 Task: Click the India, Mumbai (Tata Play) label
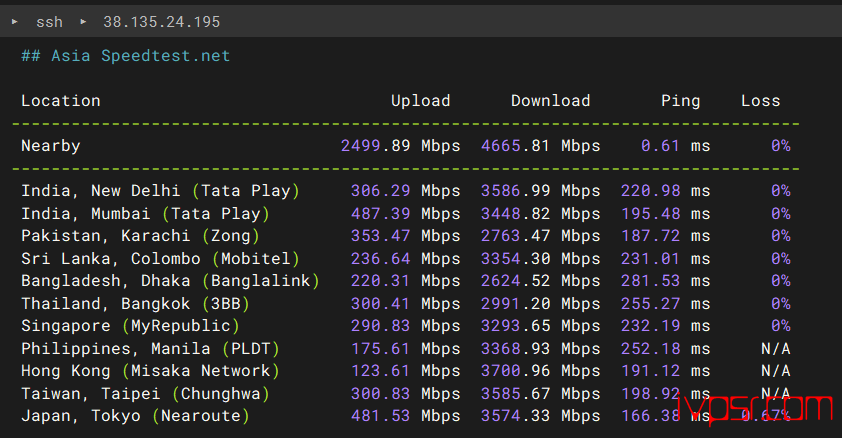point(146,214)
